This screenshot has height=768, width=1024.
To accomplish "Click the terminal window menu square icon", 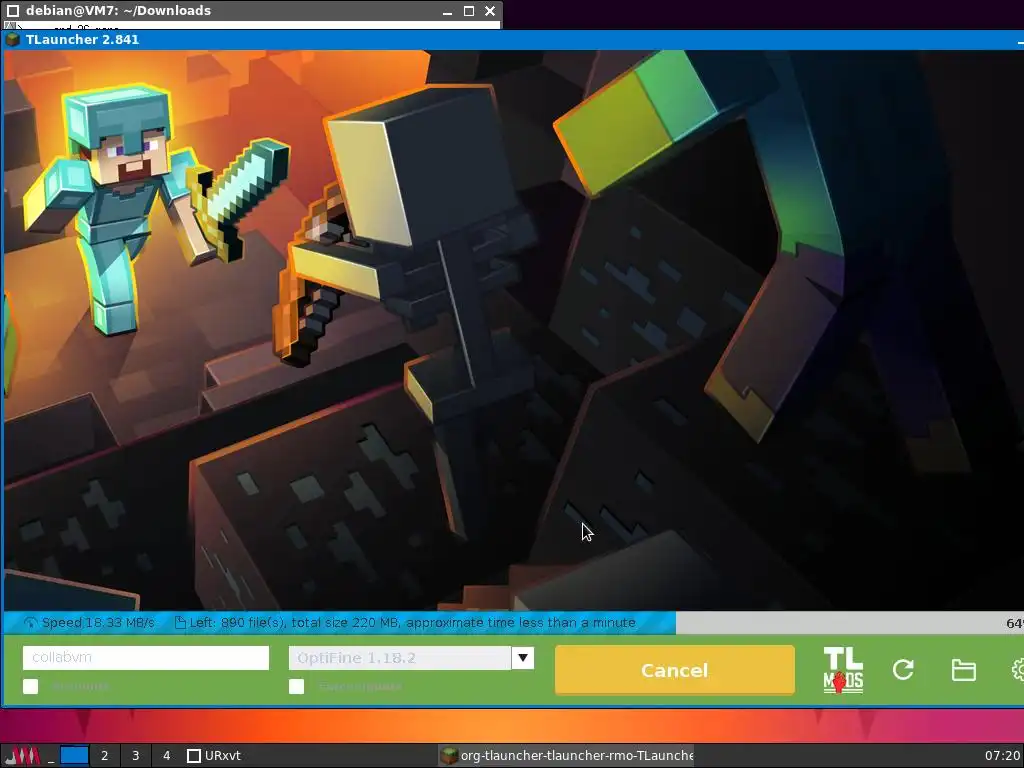I will click(12, 10).
